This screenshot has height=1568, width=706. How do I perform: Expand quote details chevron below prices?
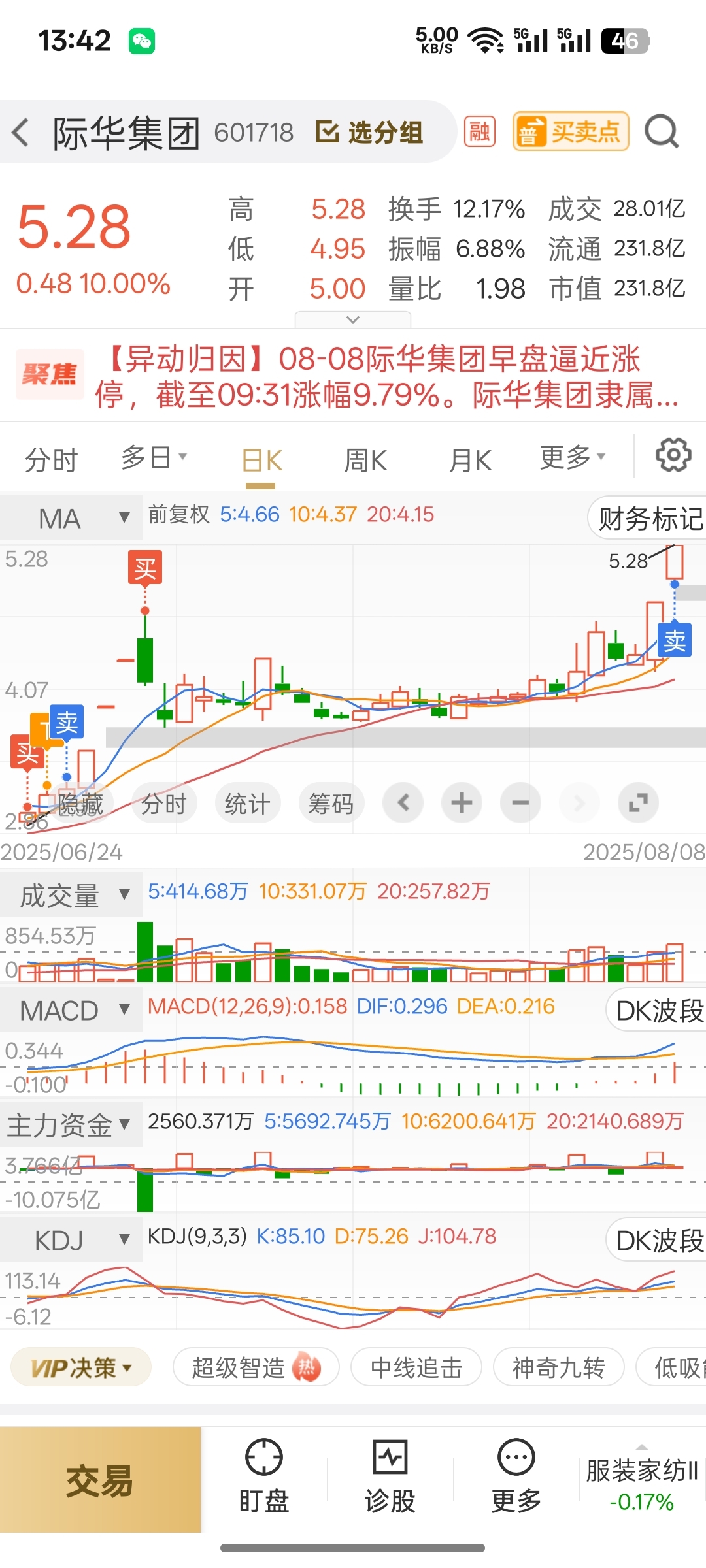[x=353, y=319]
